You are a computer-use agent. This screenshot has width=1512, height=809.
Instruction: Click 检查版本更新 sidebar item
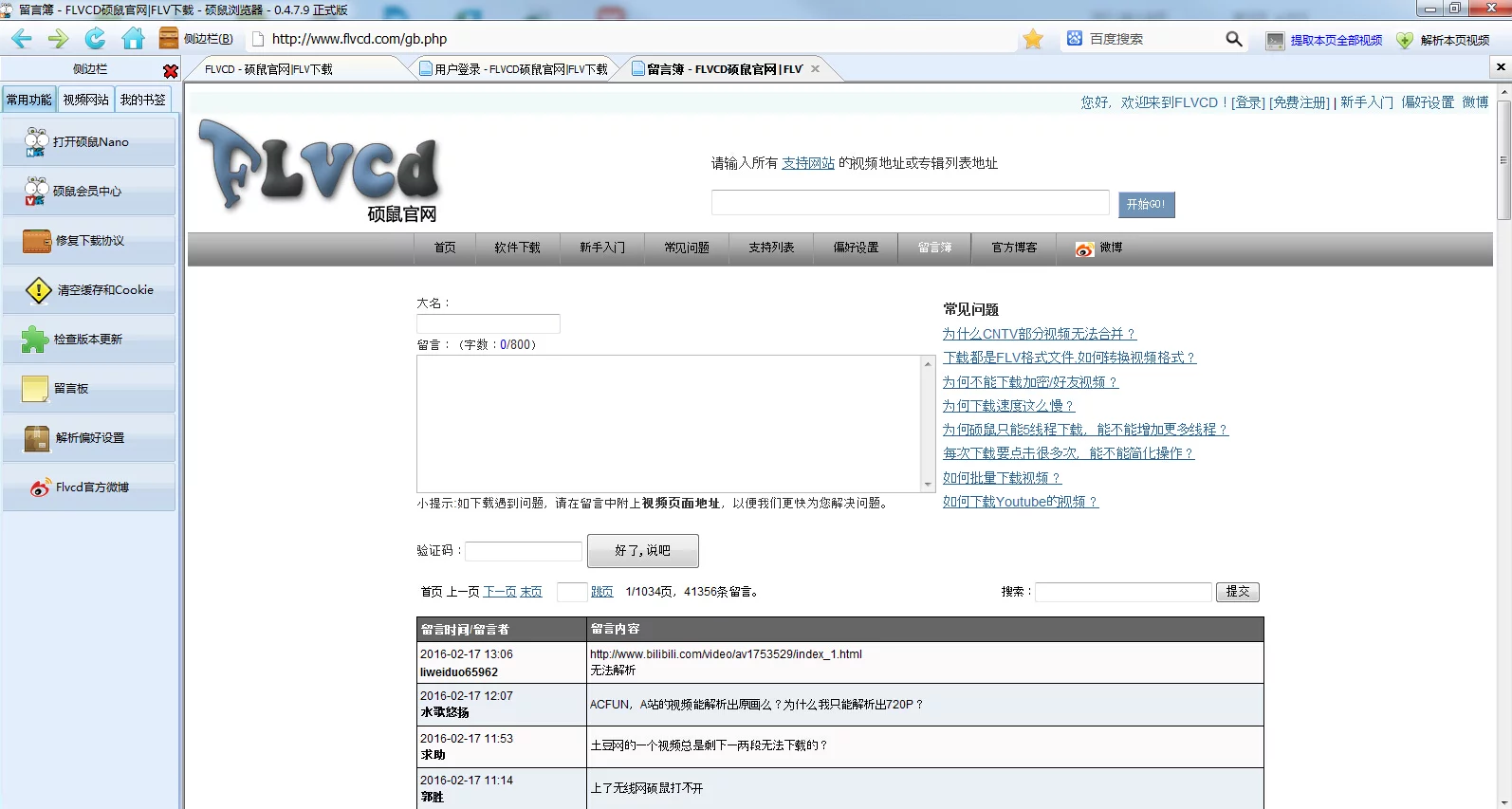tap(89, 339)
